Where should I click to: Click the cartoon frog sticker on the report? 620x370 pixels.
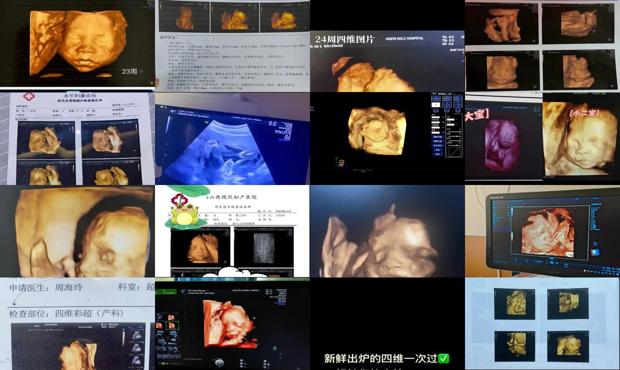click(x=184, y=214)
